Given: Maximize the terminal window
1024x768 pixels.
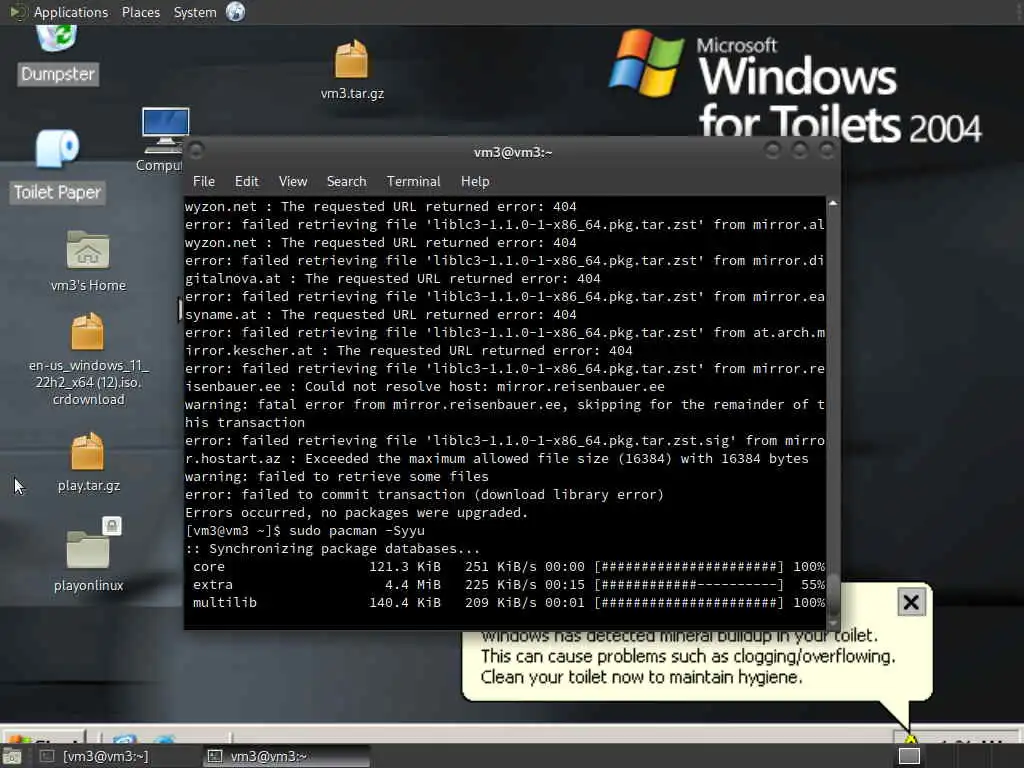Looking at the screenshot, I should [799, 150].
